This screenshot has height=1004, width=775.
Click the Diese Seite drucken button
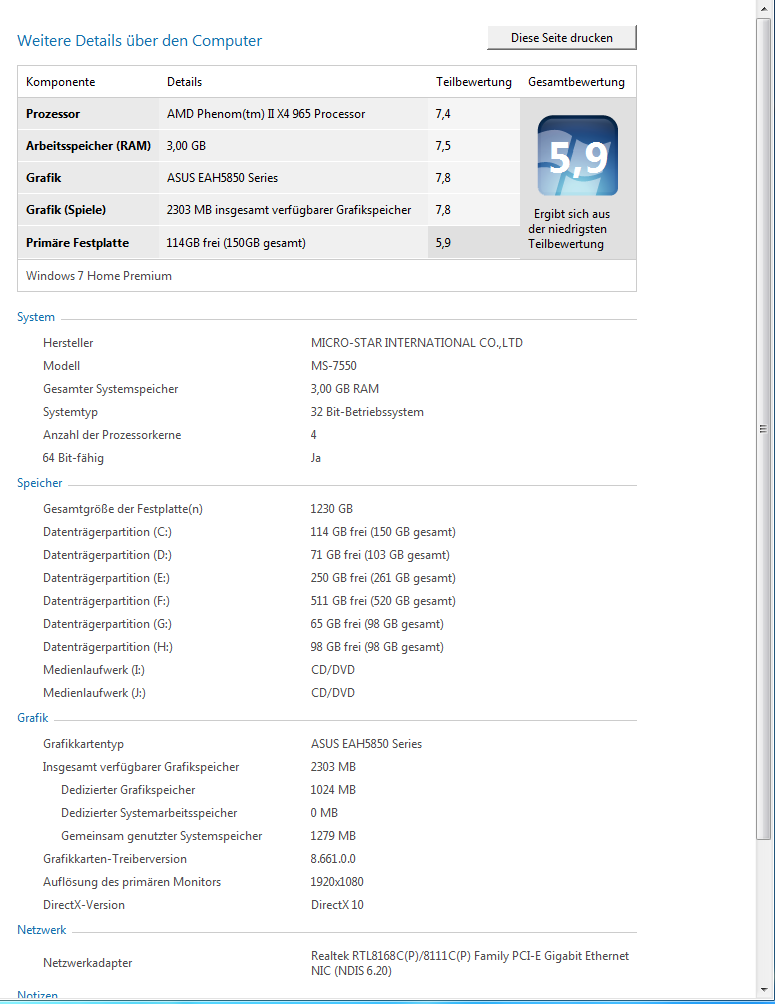(562, 38)
